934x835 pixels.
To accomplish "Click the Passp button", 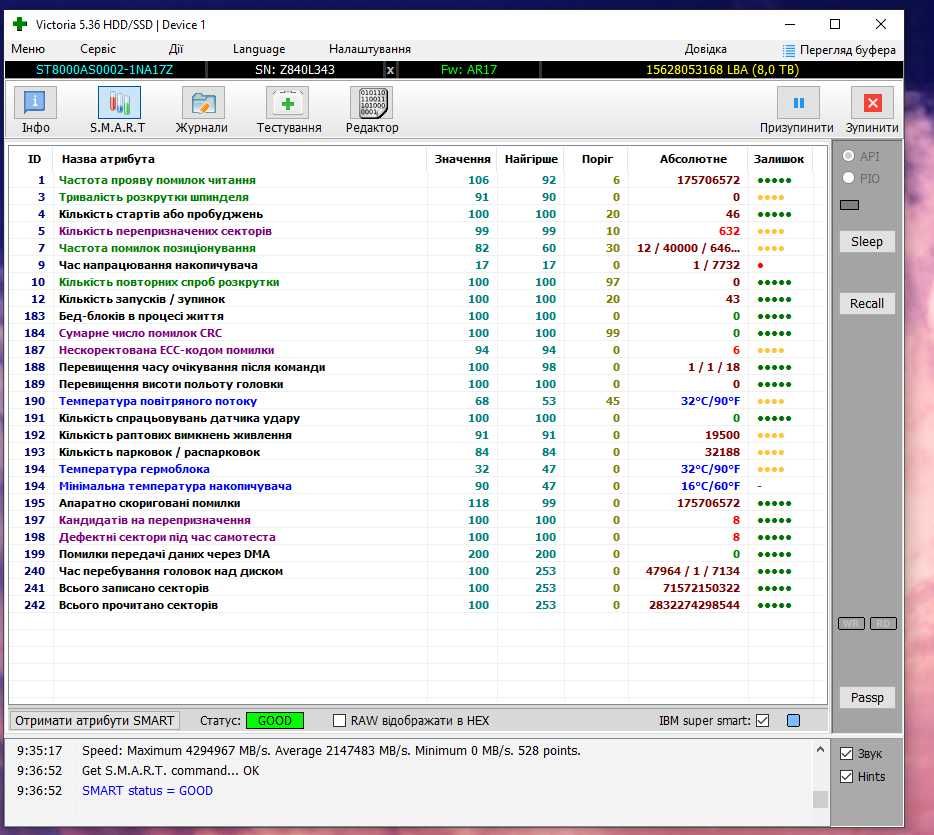I will click(x=867, y=697).
